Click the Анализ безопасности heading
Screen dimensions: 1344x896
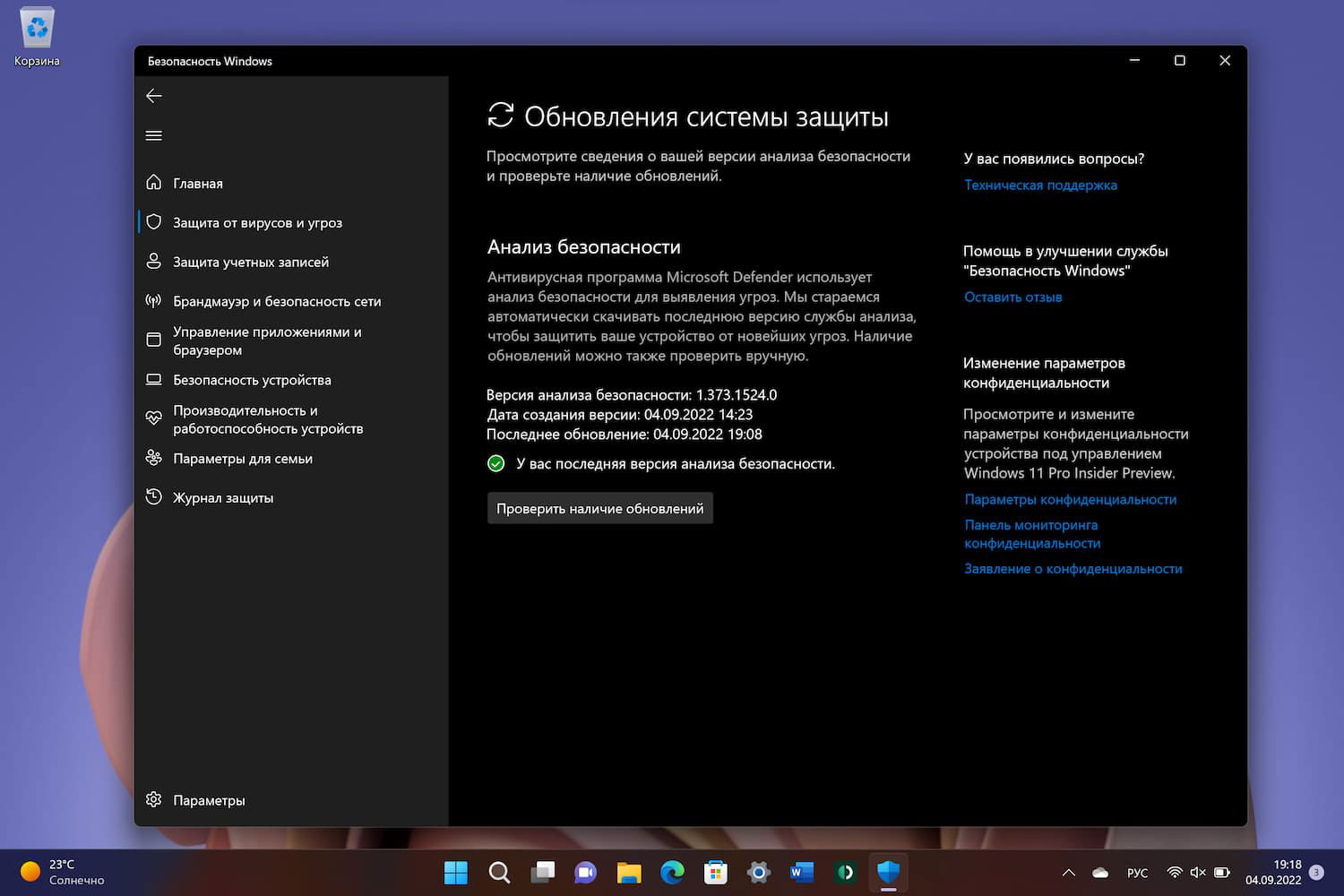pos(584,247)
